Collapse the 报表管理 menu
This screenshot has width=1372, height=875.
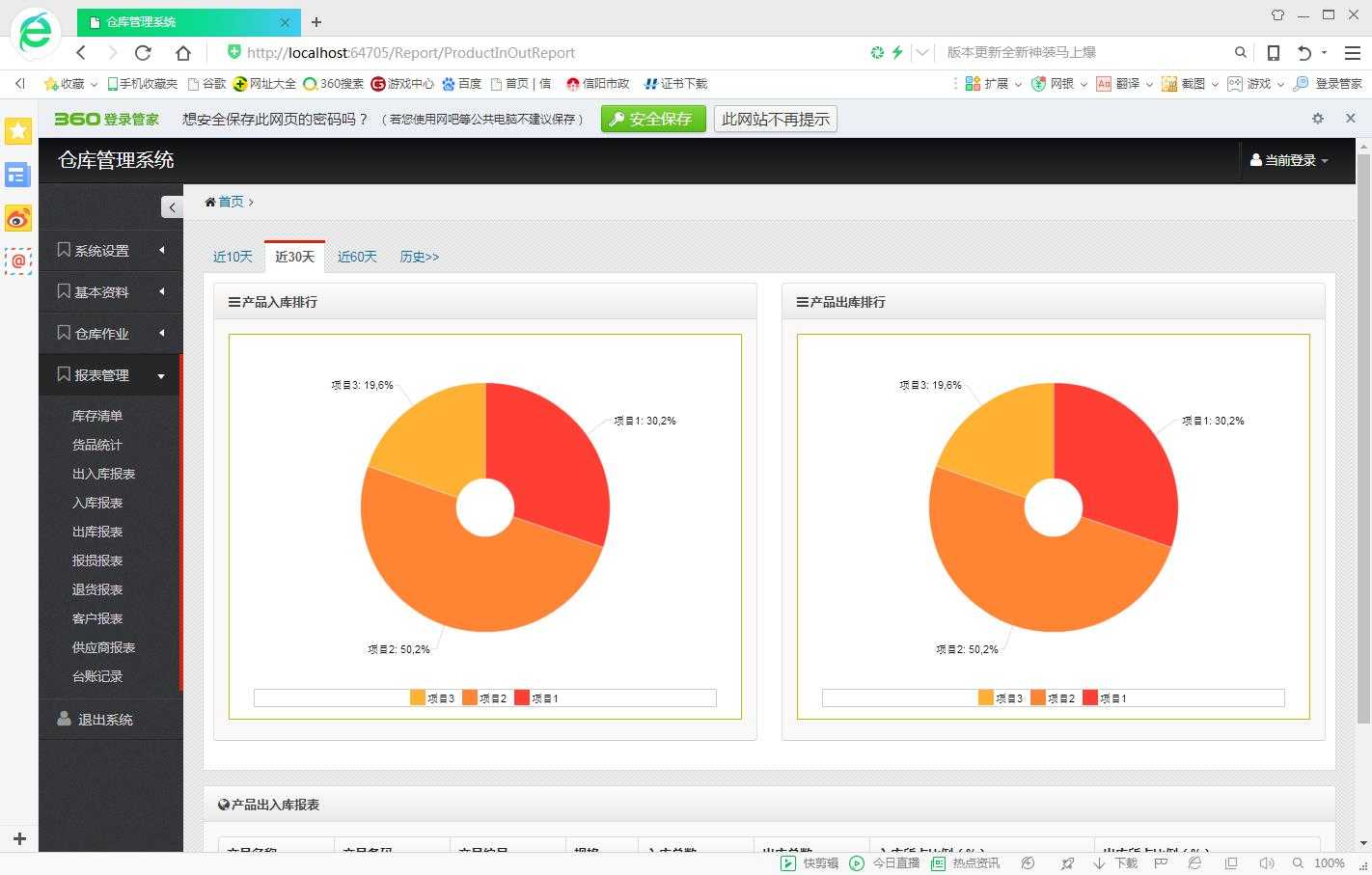coord(110,375)
